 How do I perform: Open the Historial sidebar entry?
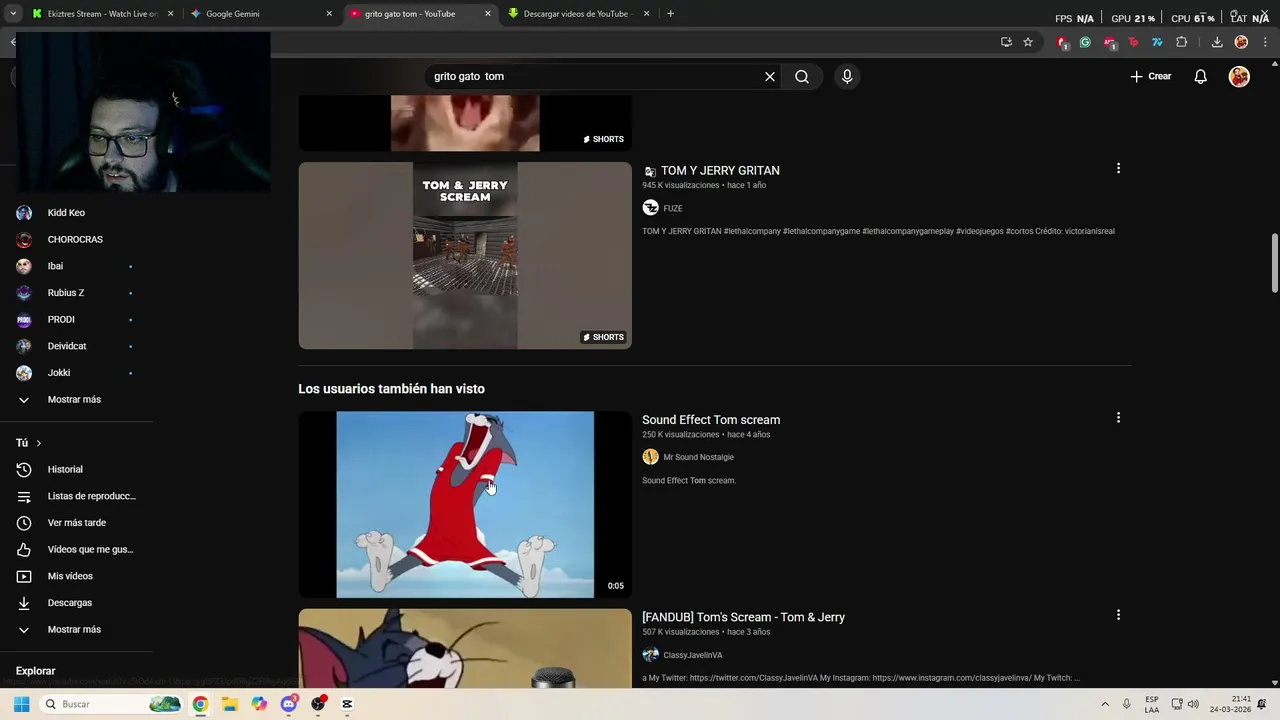tap(76, 469)
